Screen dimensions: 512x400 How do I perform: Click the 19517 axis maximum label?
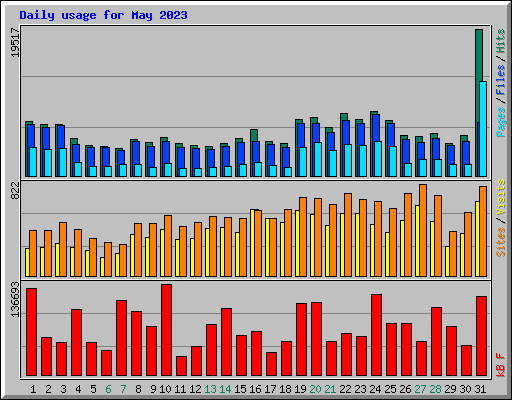15,42
